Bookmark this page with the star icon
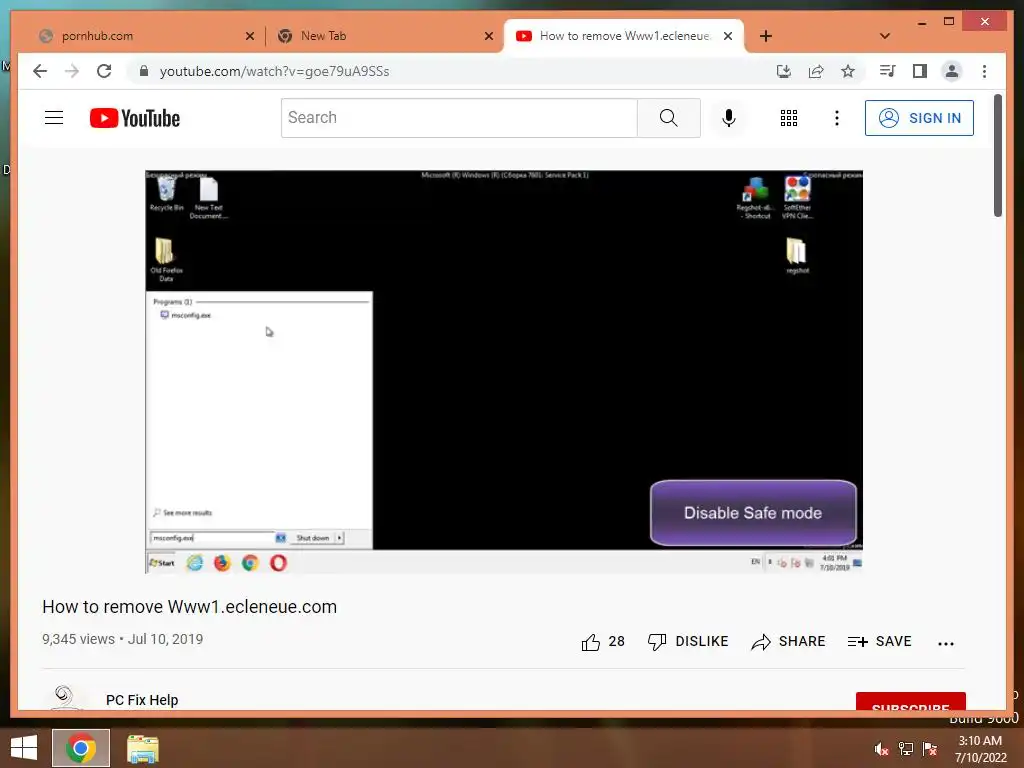Image resolution: width=1024 pixels, height=768 pixels. [x=848, y=71]
